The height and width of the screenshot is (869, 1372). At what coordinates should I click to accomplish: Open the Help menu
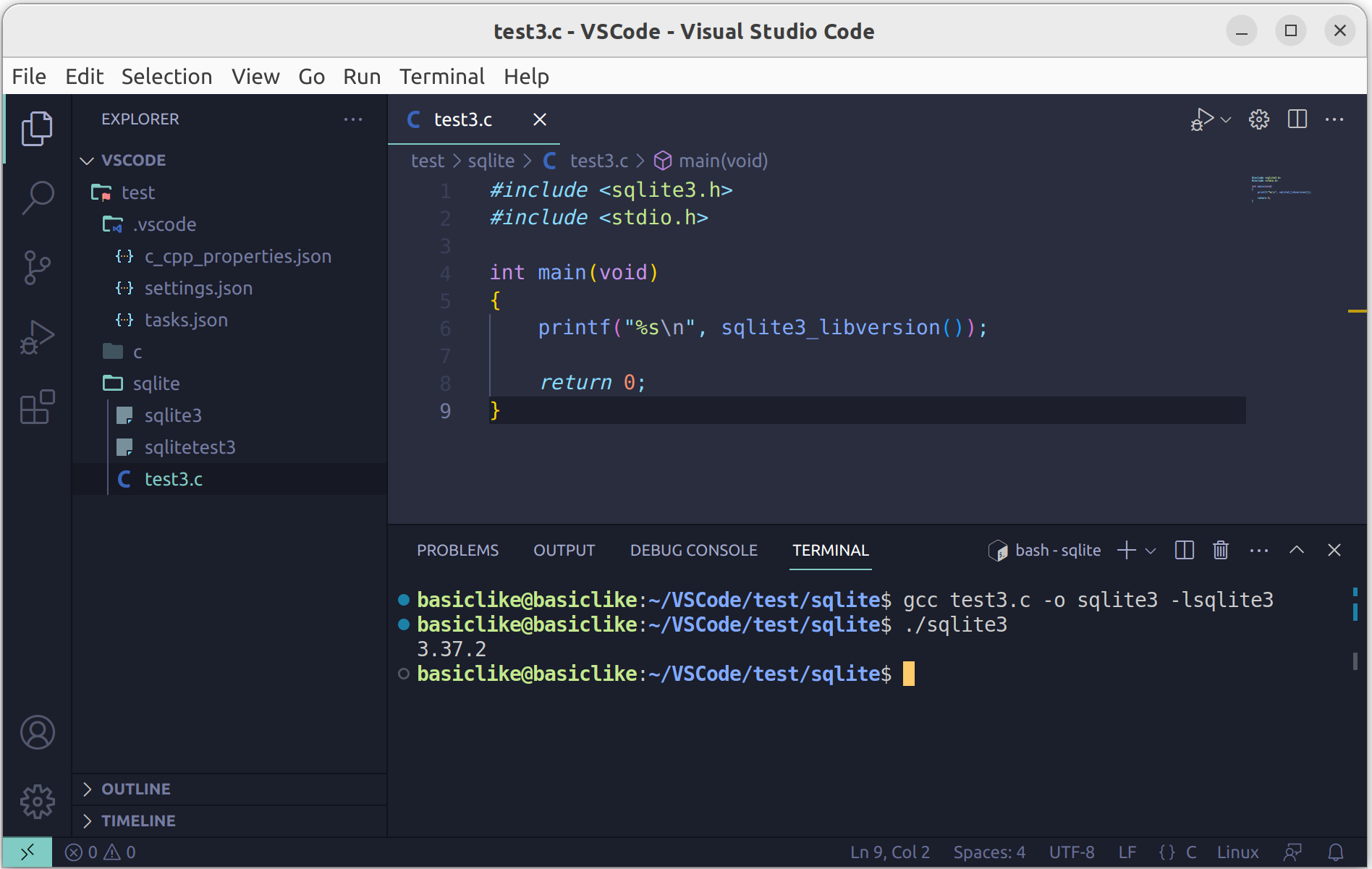tap(526, 77)
